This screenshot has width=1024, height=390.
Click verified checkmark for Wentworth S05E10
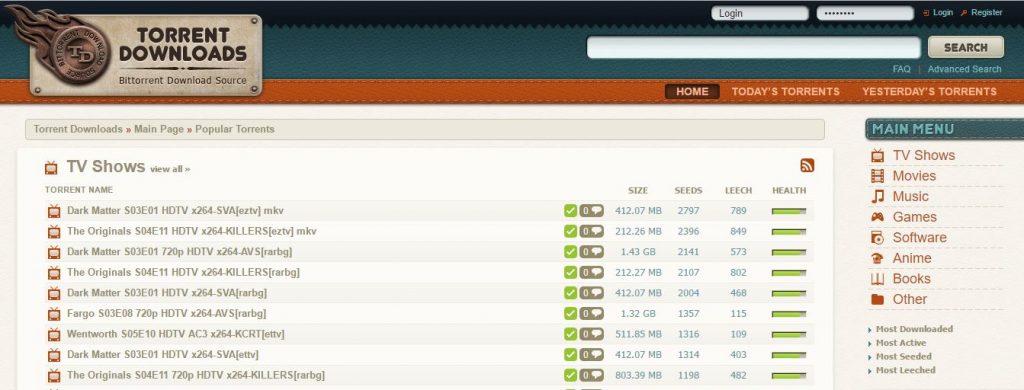571,334
